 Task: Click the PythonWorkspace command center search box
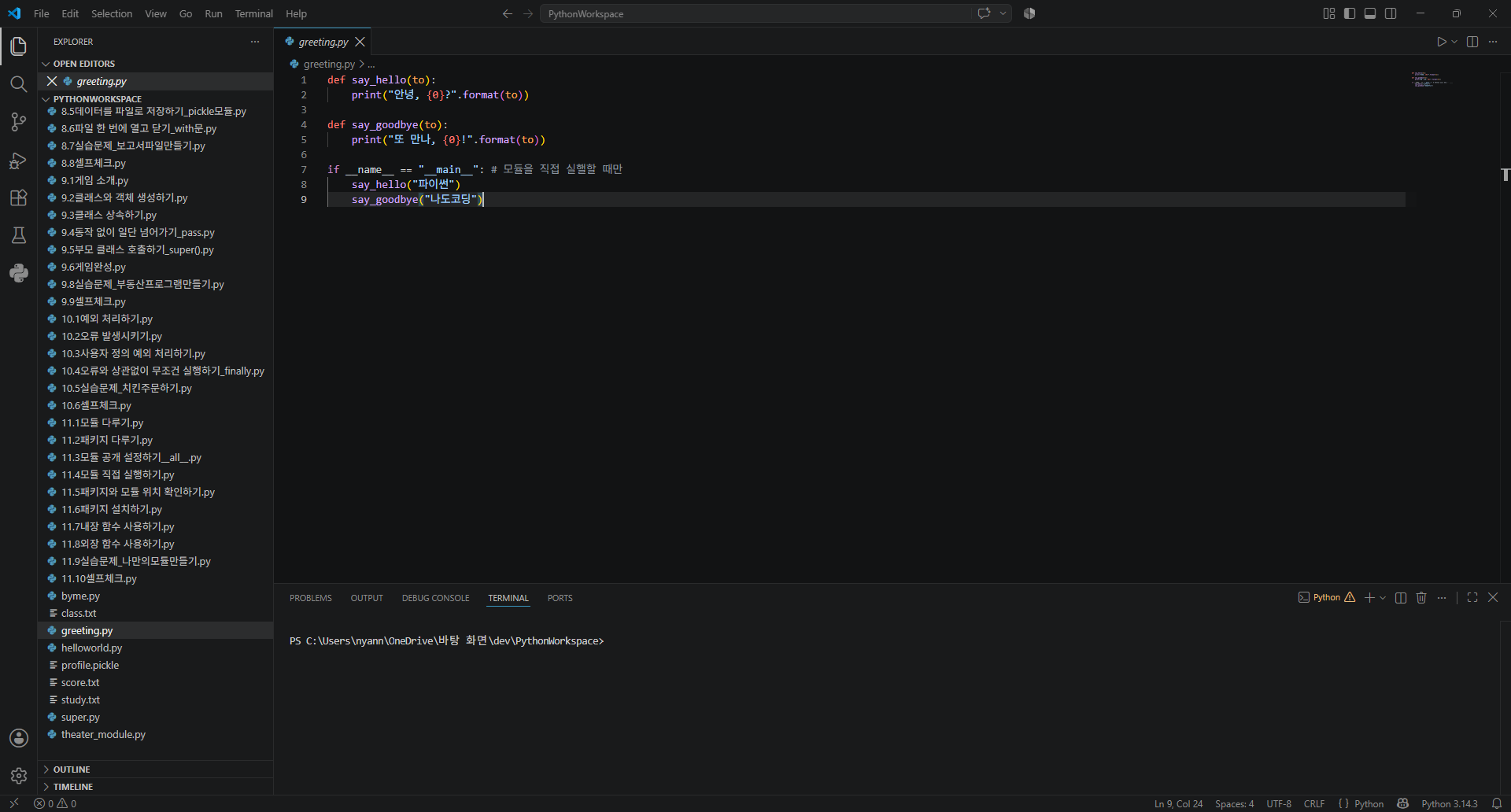(x=755, y=13)
